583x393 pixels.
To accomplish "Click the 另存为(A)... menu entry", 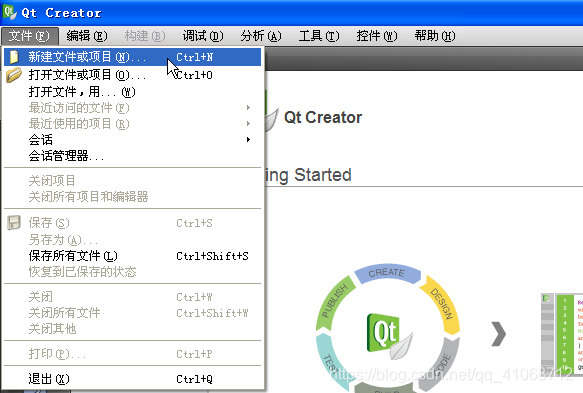I will [132, 239].
